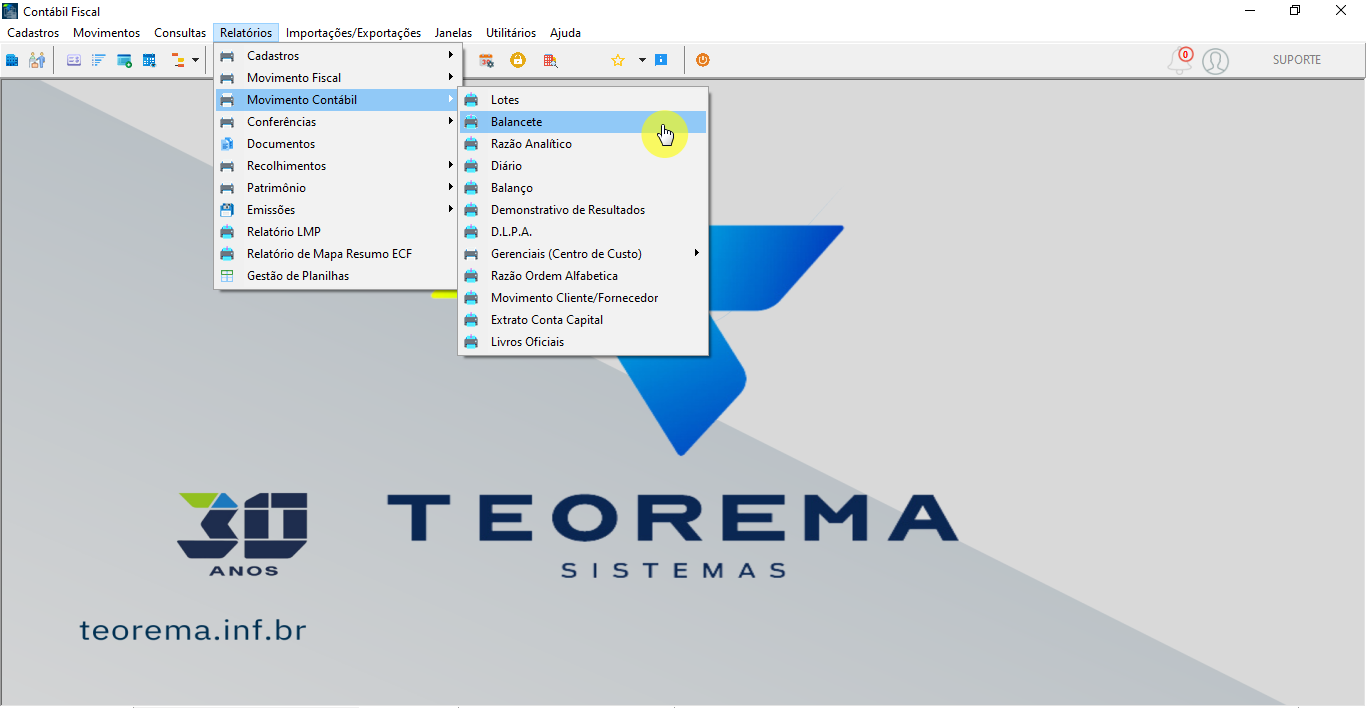This screenshot has height=708, width=1366.
Task: Open the Balanço report
Action: 583,188
